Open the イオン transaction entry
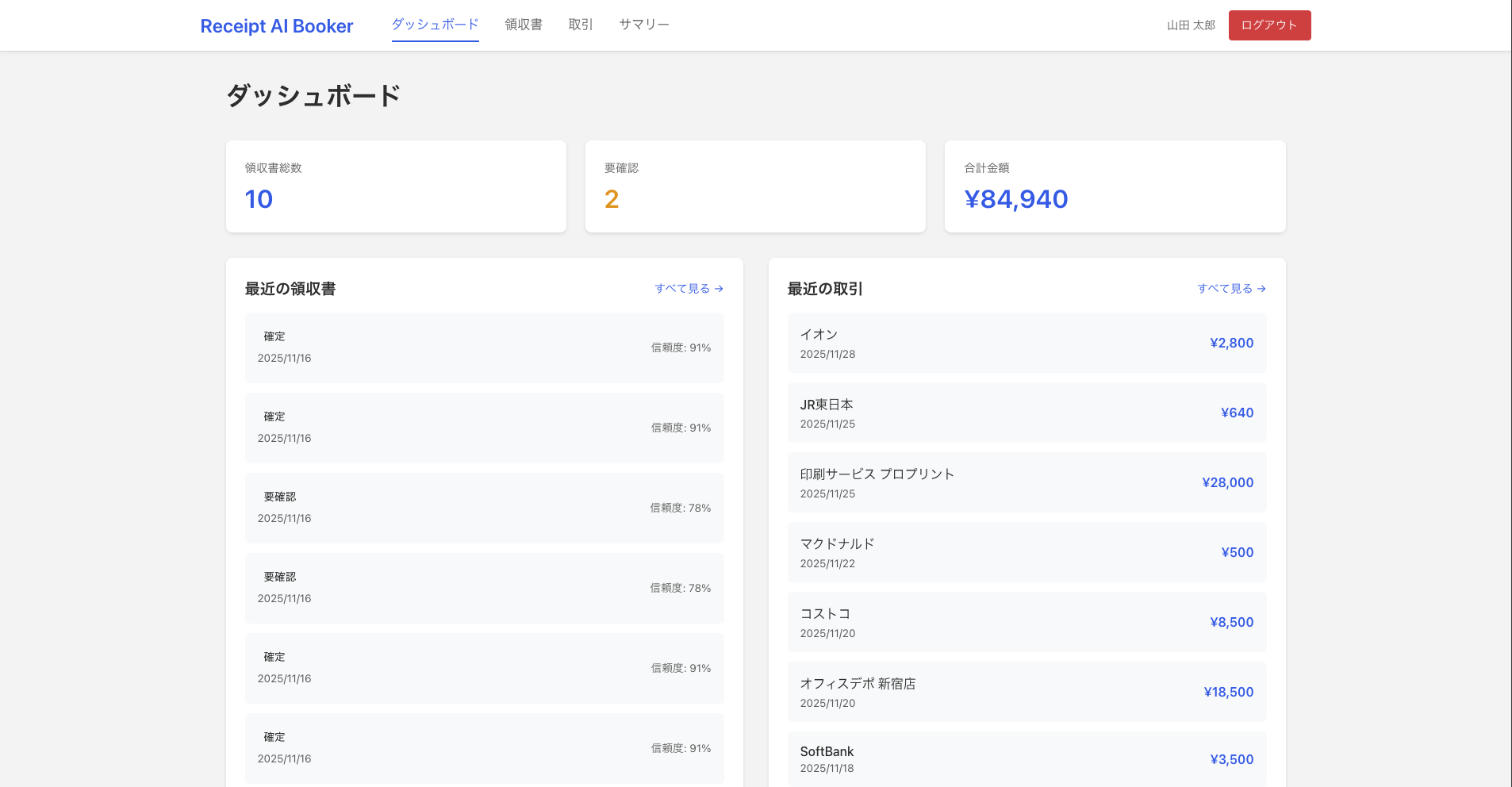Viewport: 1512px width, 787px height. (1027, 342)
